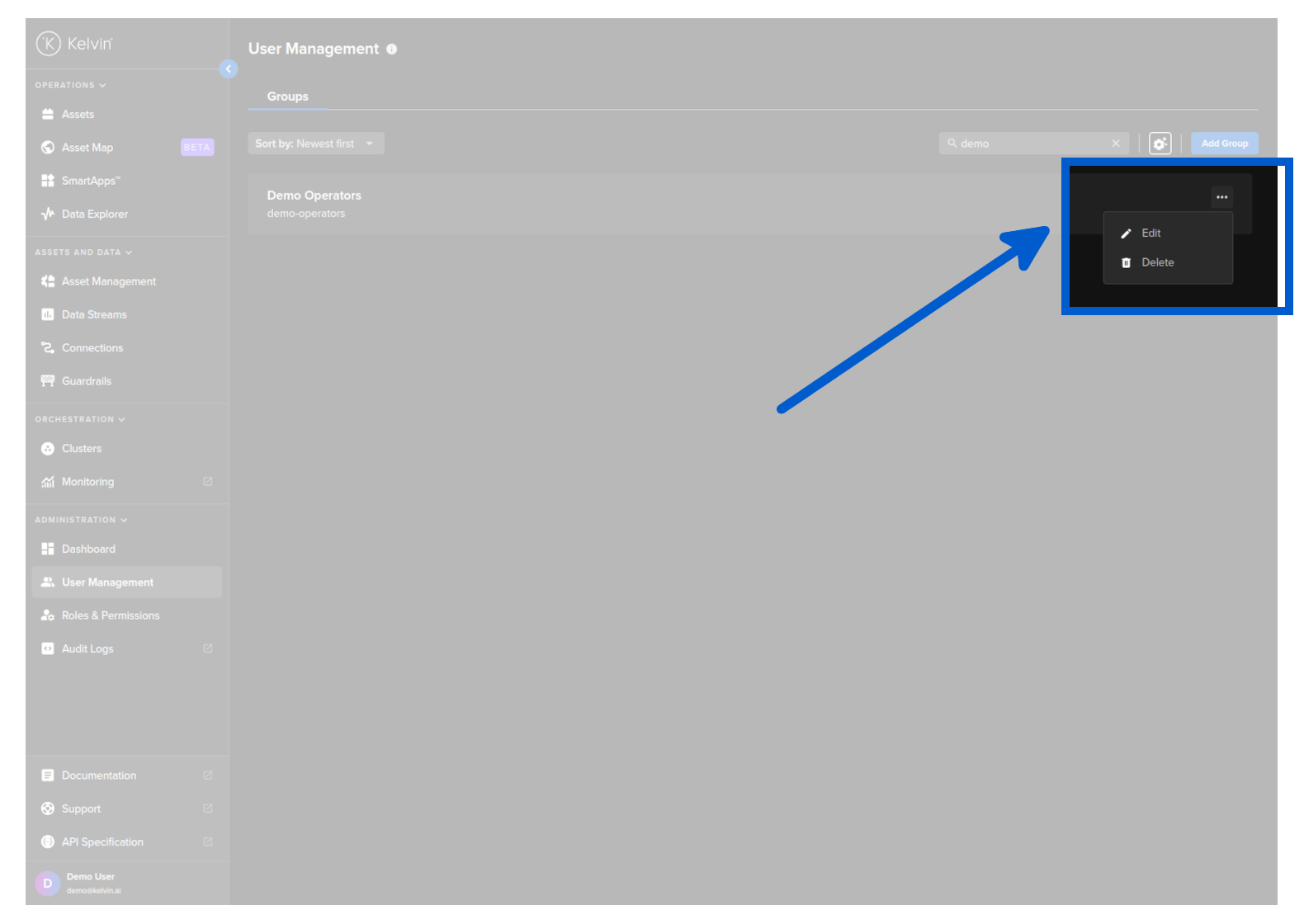Open Roles & Permissions page
Image resolution: width=1304 pixels, height=924 pixels.
pos(110,615)
